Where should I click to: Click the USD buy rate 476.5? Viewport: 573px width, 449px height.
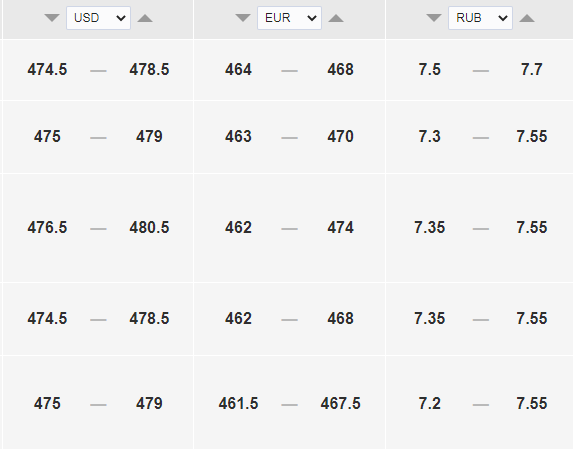(47, 228)
